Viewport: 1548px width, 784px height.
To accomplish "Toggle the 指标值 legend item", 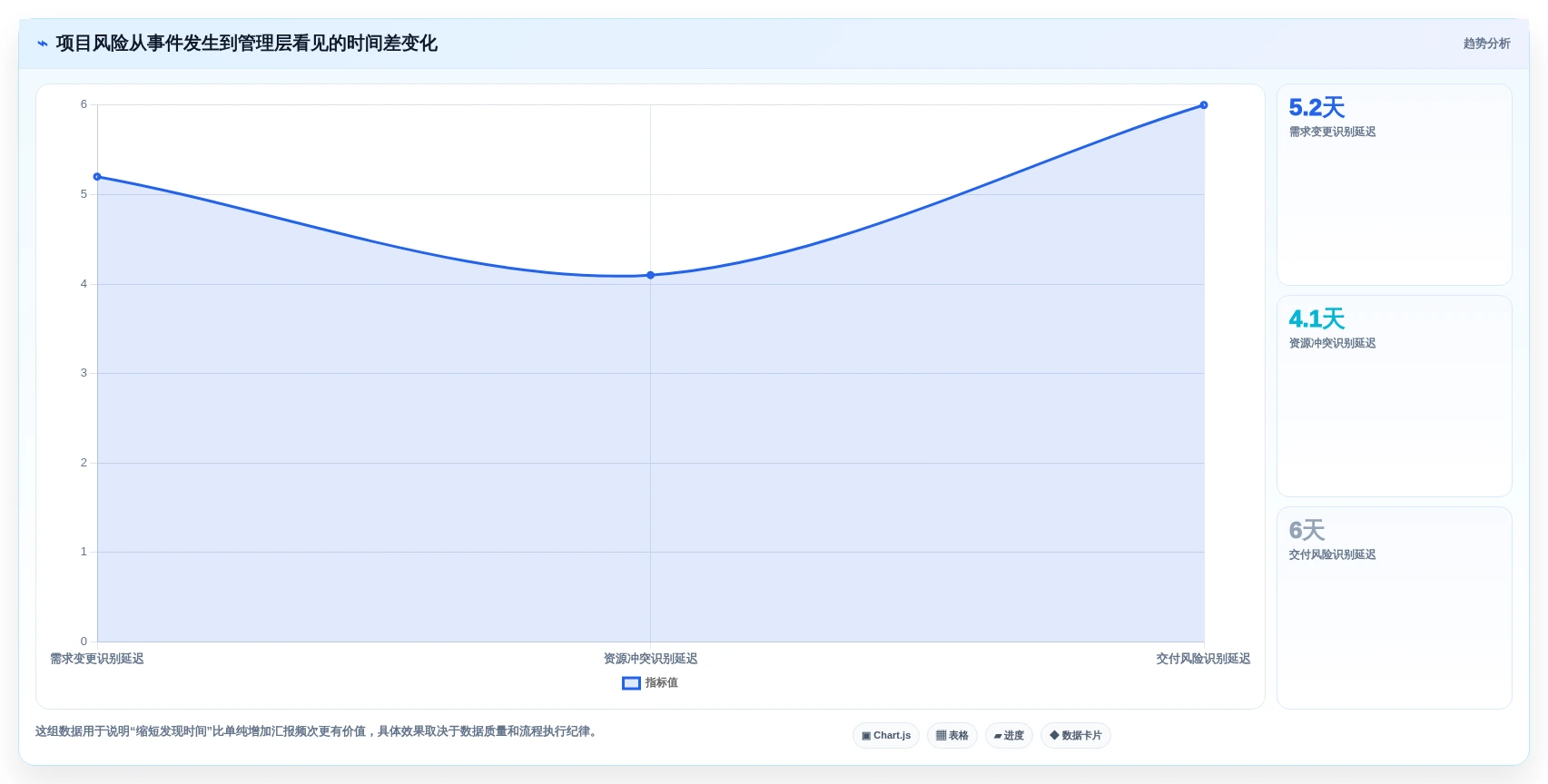I will 650,683.
